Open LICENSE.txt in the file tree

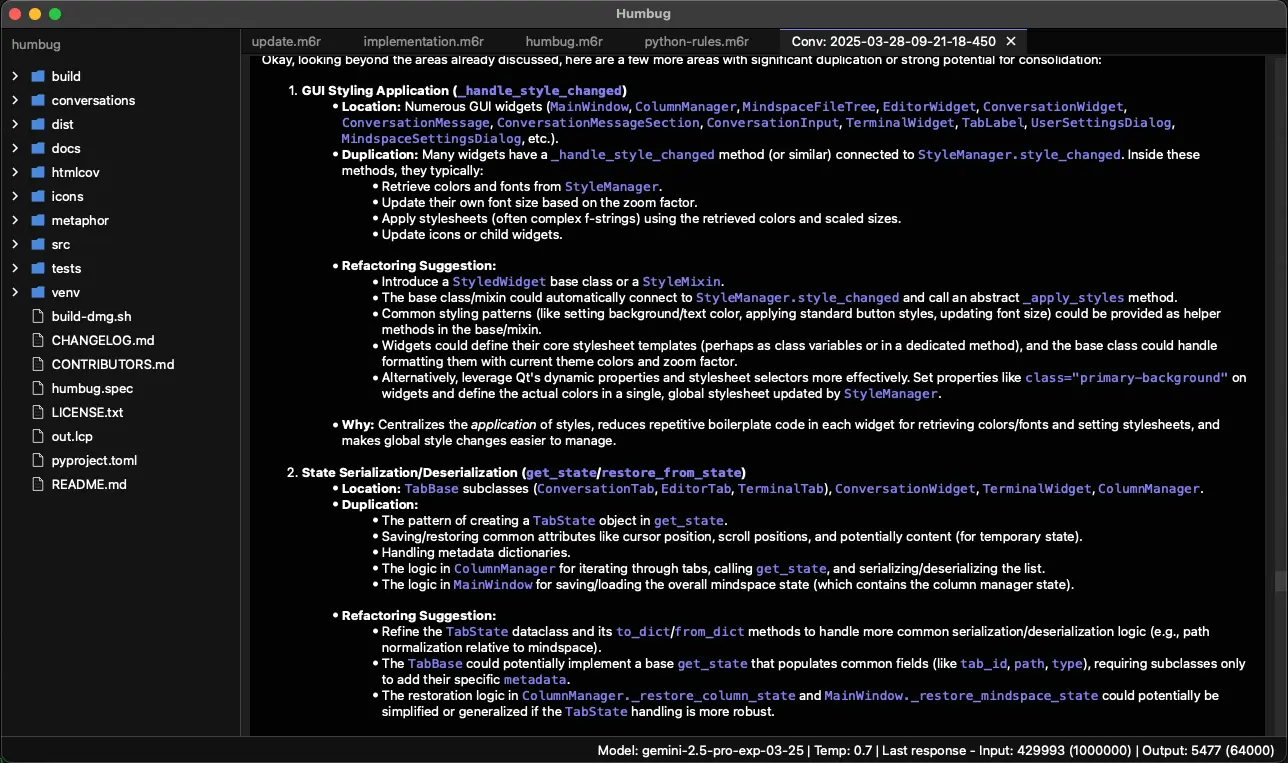pos(87,412)
